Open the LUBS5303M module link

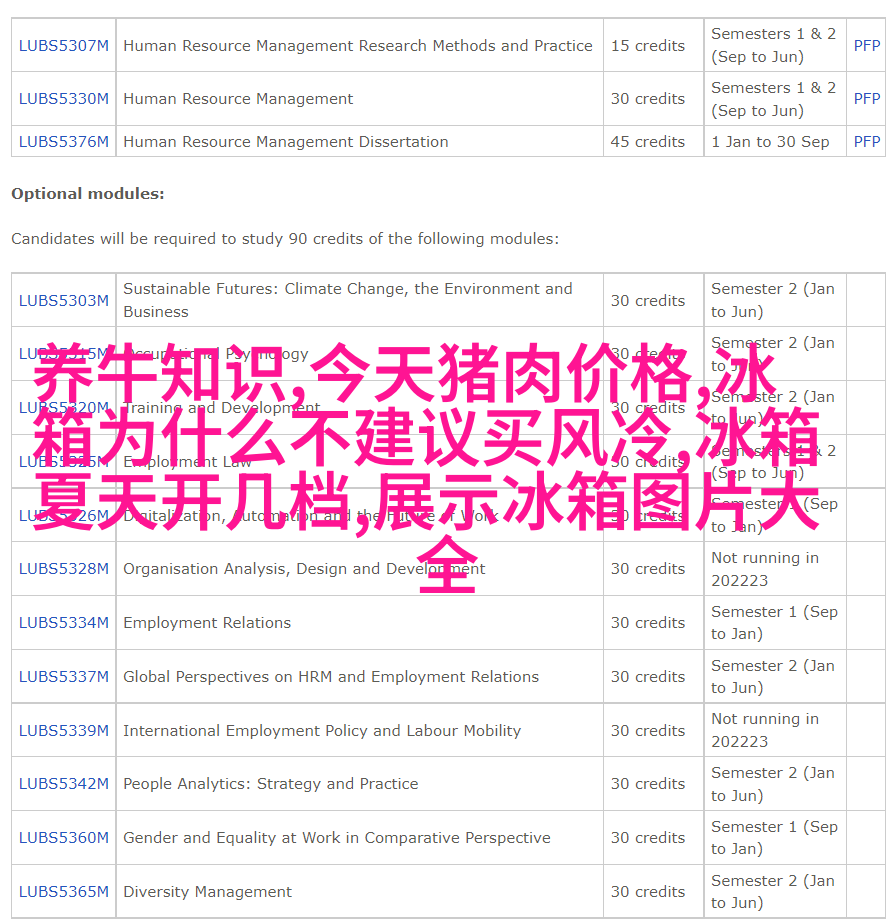(x=64, y=300)
